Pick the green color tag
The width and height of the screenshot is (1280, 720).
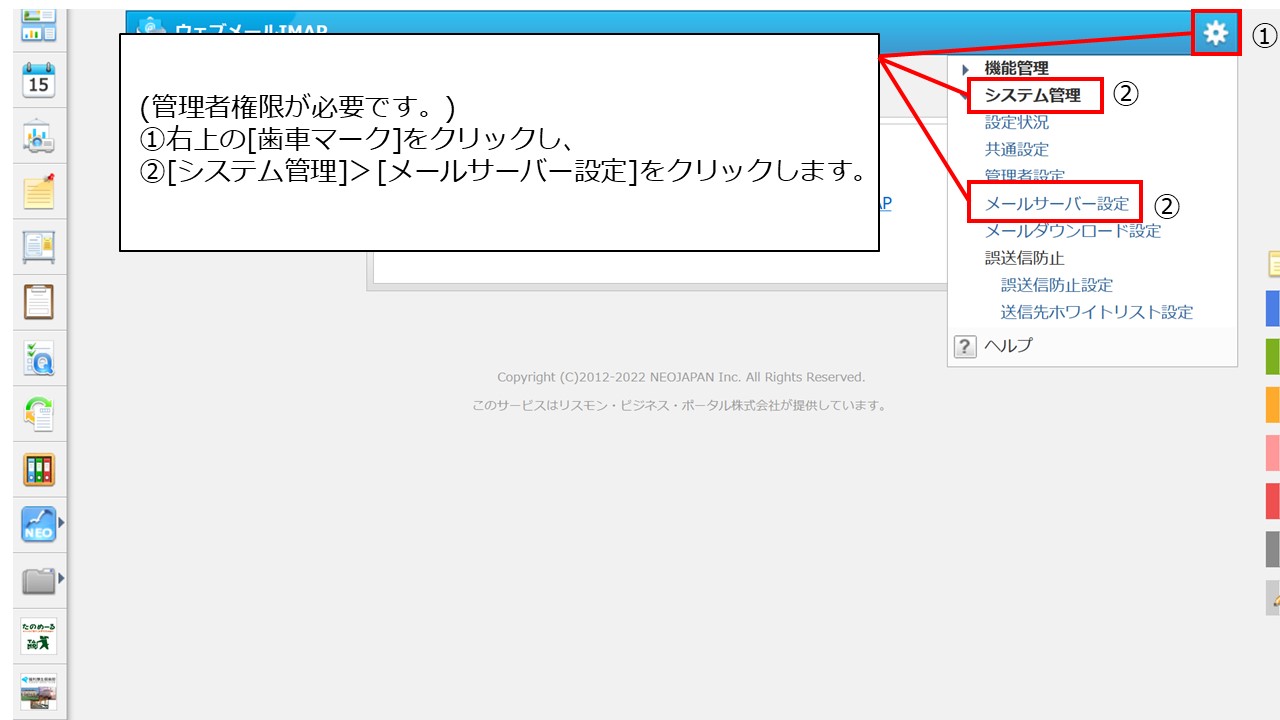tap(1273, 356)
